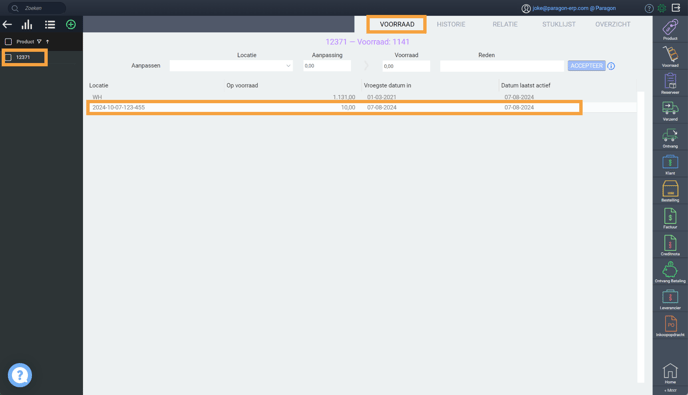Click the 01-03-2021 earliest date cell
Viewport: 688px width, 395px height.
(382, 97)
